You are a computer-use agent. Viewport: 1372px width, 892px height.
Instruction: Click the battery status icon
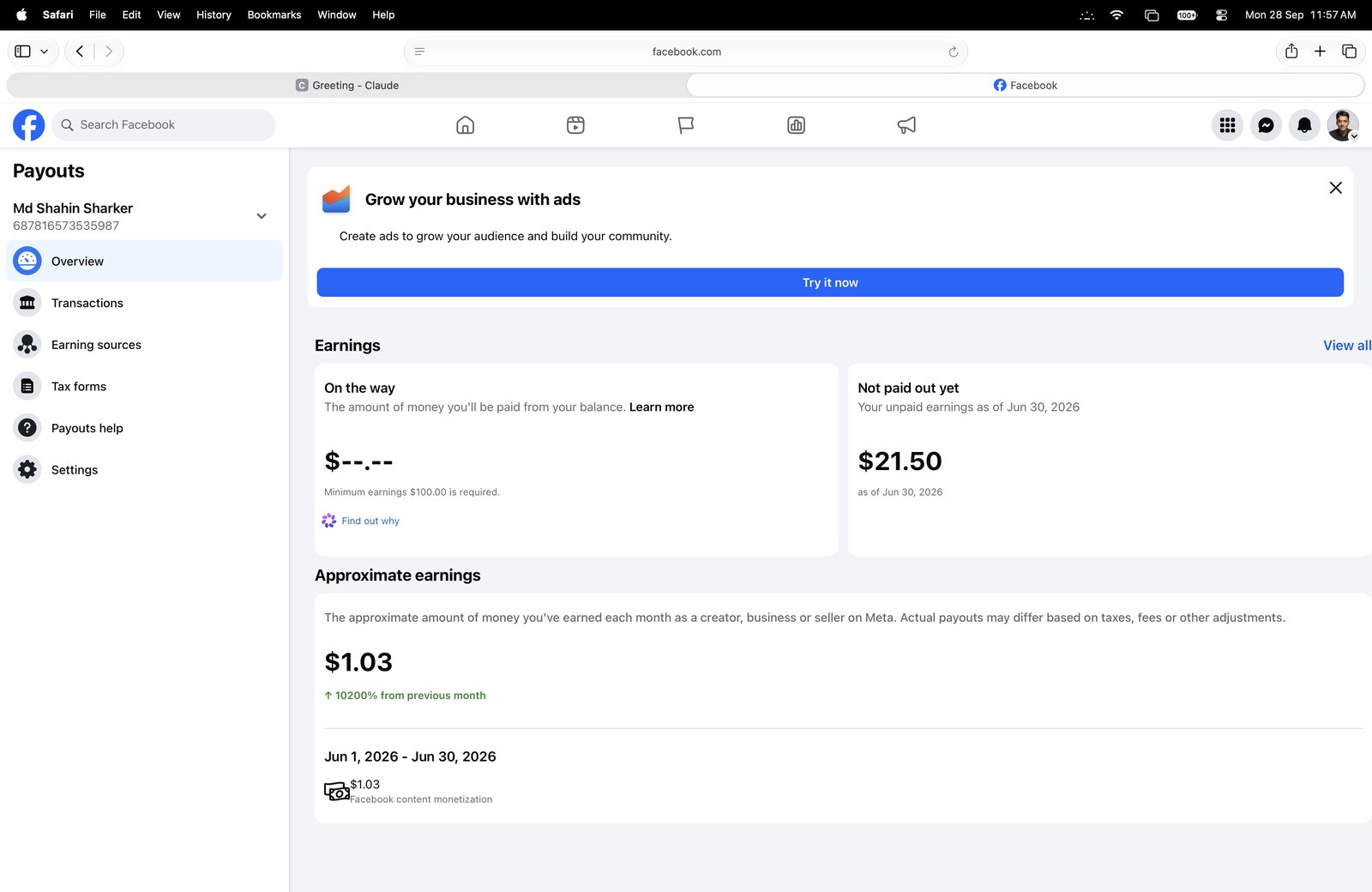(x=1187, y=15)
